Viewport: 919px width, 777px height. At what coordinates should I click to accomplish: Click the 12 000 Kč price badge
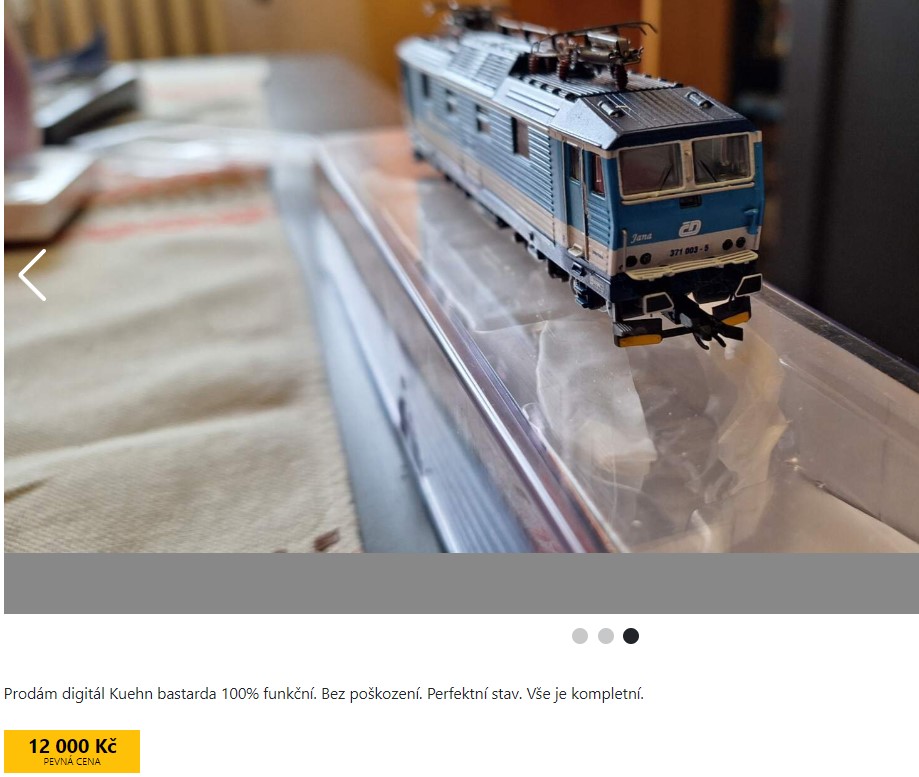[72, 751]
